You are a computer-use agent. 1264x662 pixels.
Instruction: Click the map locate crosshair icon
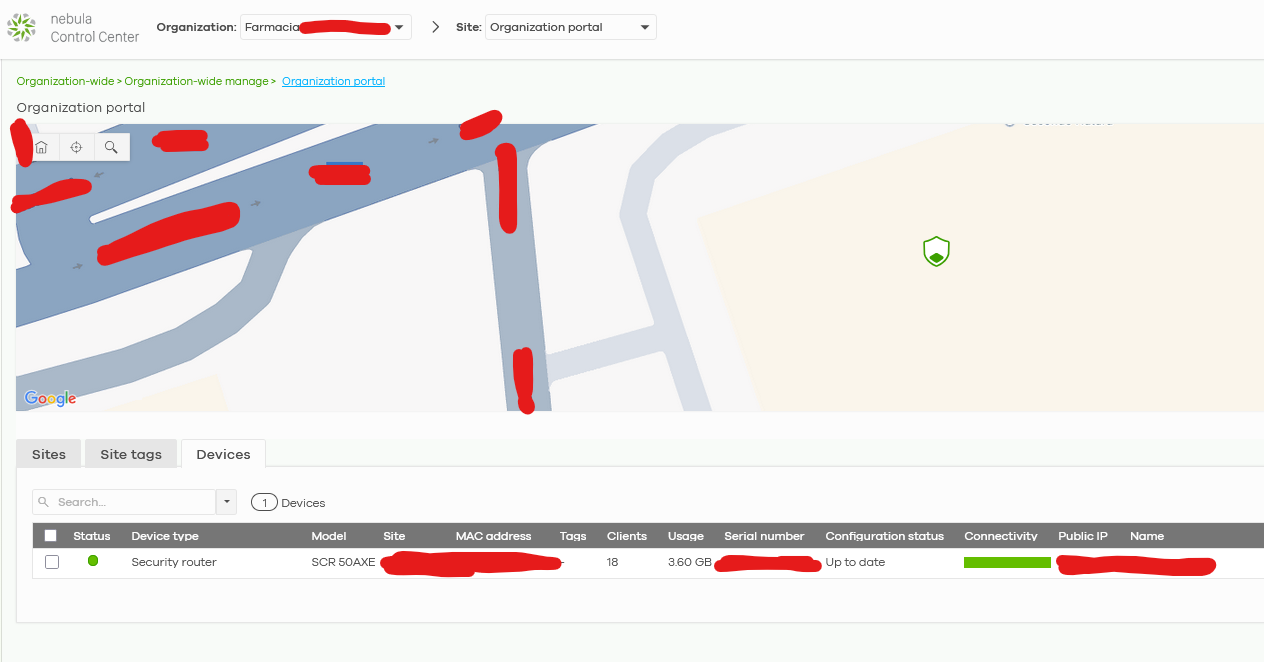(x=76, y=147)
